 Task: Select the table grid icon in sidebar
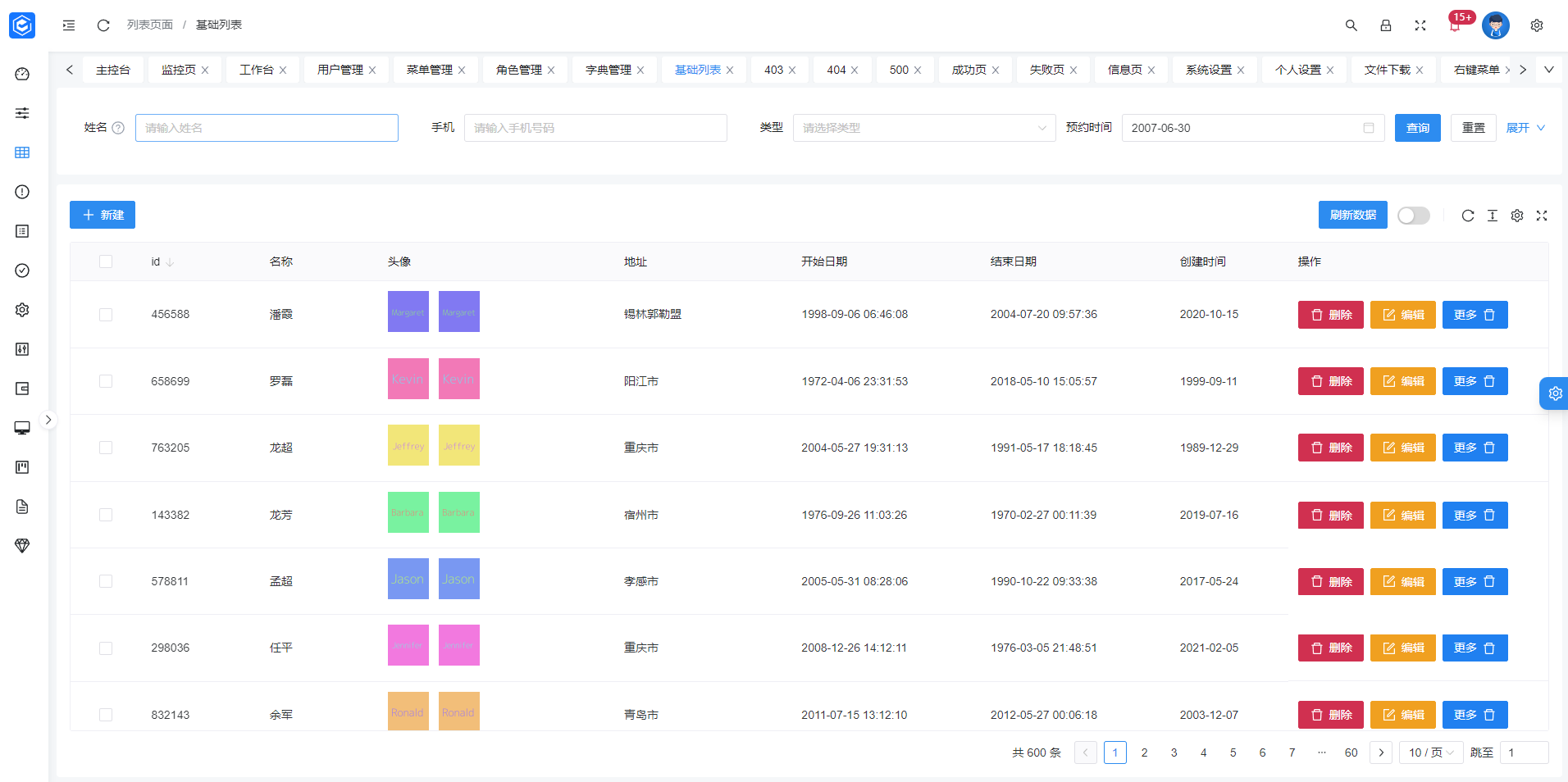pos(22,152)
